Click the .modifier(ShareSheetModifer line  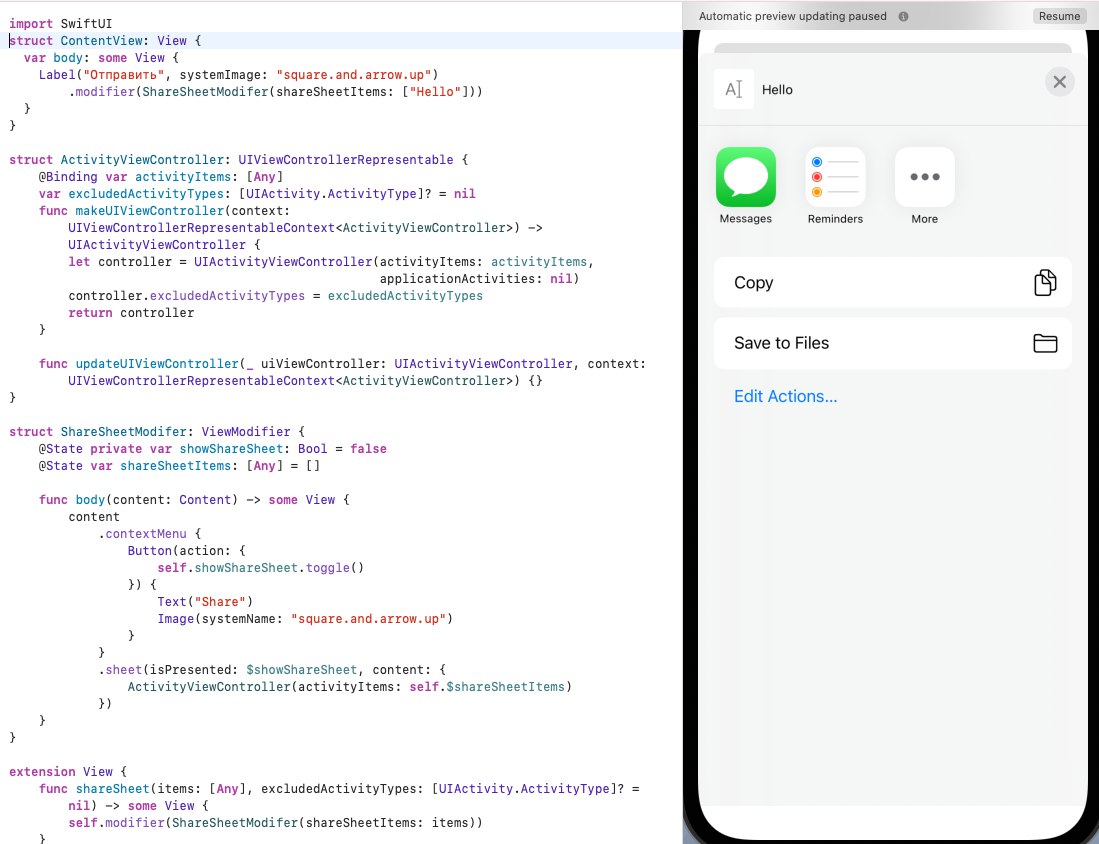(x=275, y=92)
